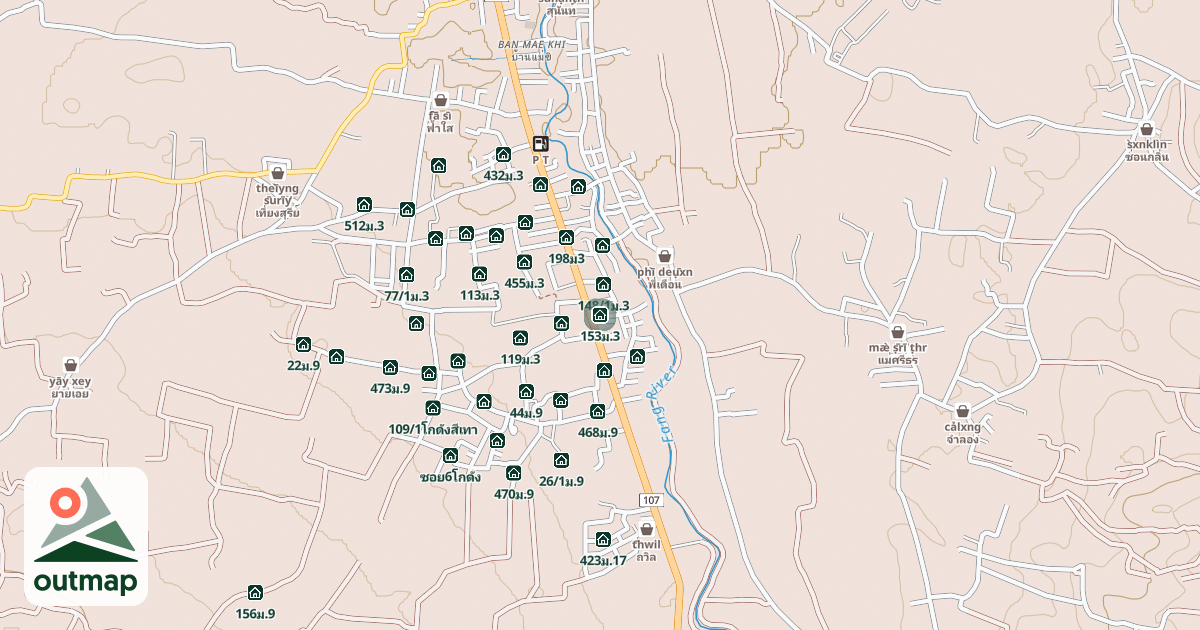
Task: Select the house marker labeled 455ม.3
Action: [x=524, y=261]
